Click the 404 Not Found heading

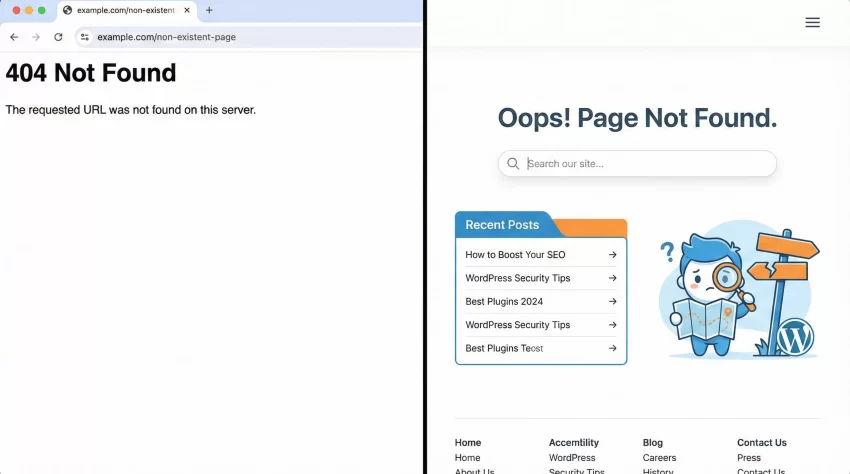coord(91,73)
